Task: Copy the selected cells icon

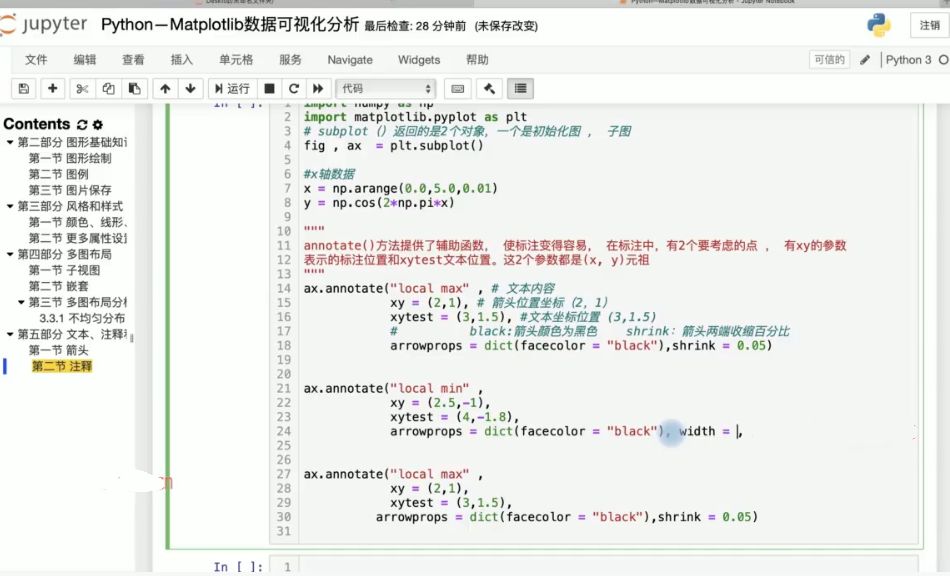Action: [x=109, y=89]
